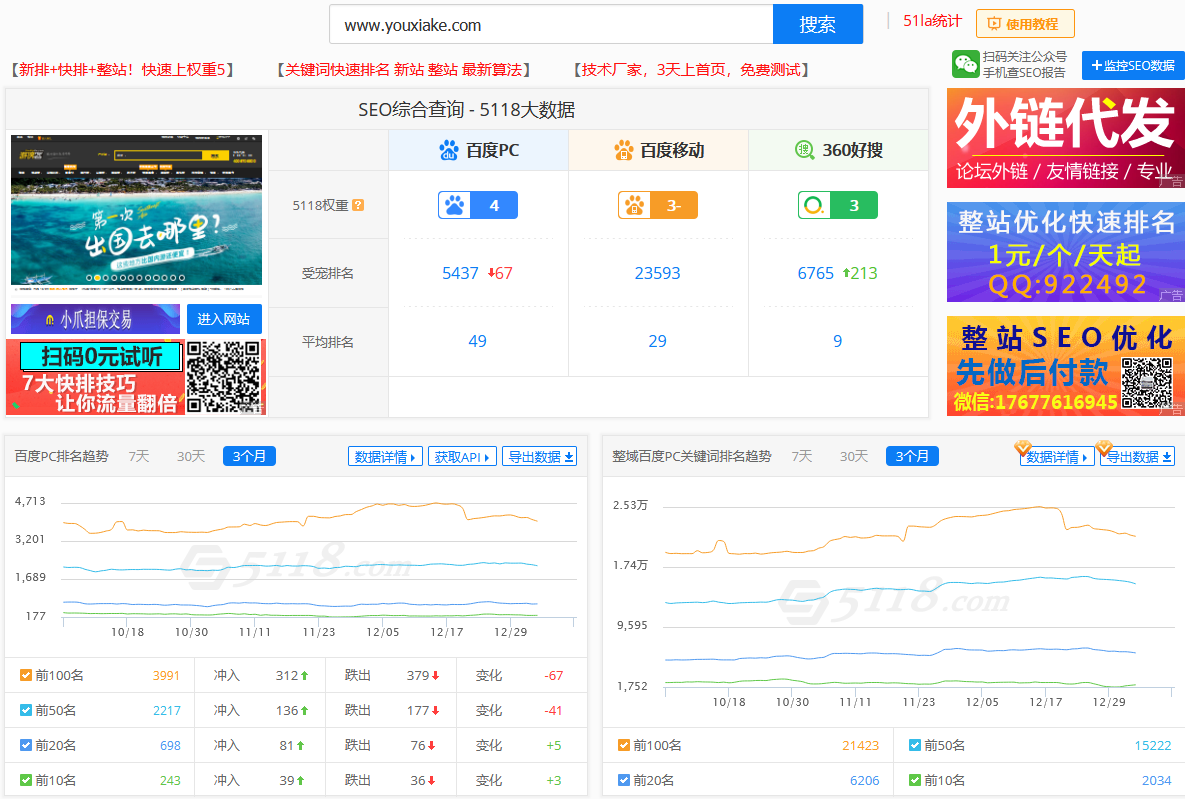Click the Baidu PC paw icon in the header
This screenshot has height=799, width=1185.
click(449, 150)
